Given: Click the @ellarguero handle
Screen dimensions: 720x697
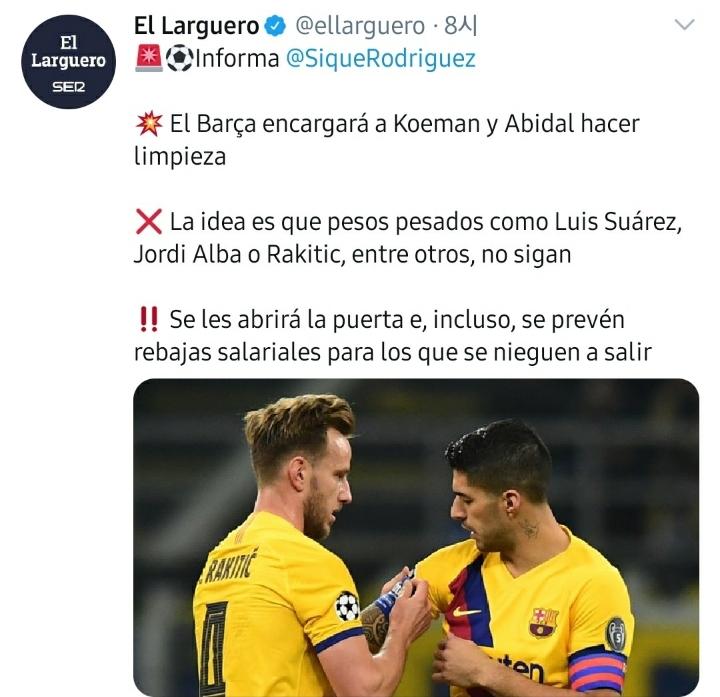Looking at the screenshot, I should tap(360, 26).
